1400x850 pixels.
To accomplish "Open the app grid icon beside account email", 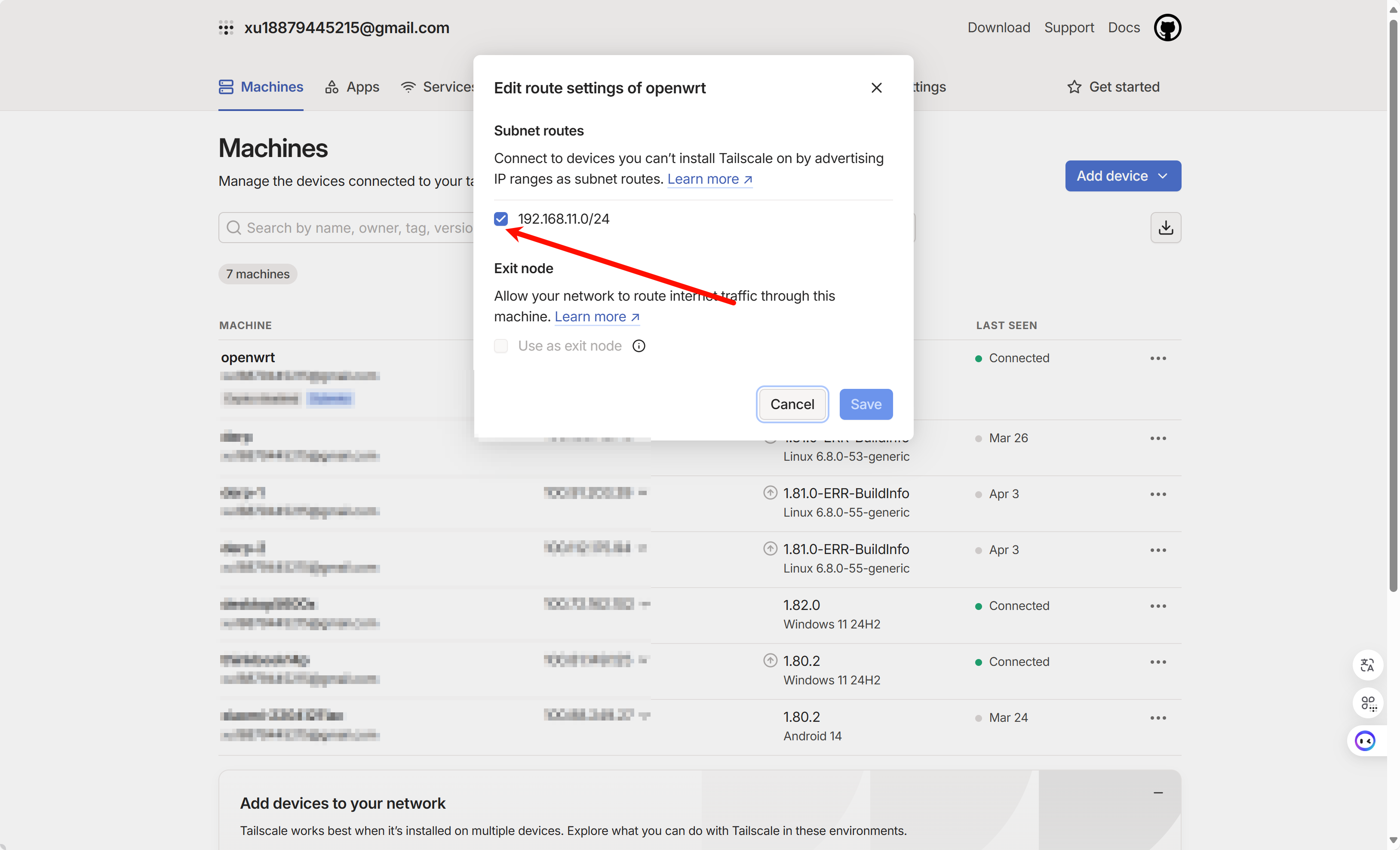I will click(x=226, y=27).
